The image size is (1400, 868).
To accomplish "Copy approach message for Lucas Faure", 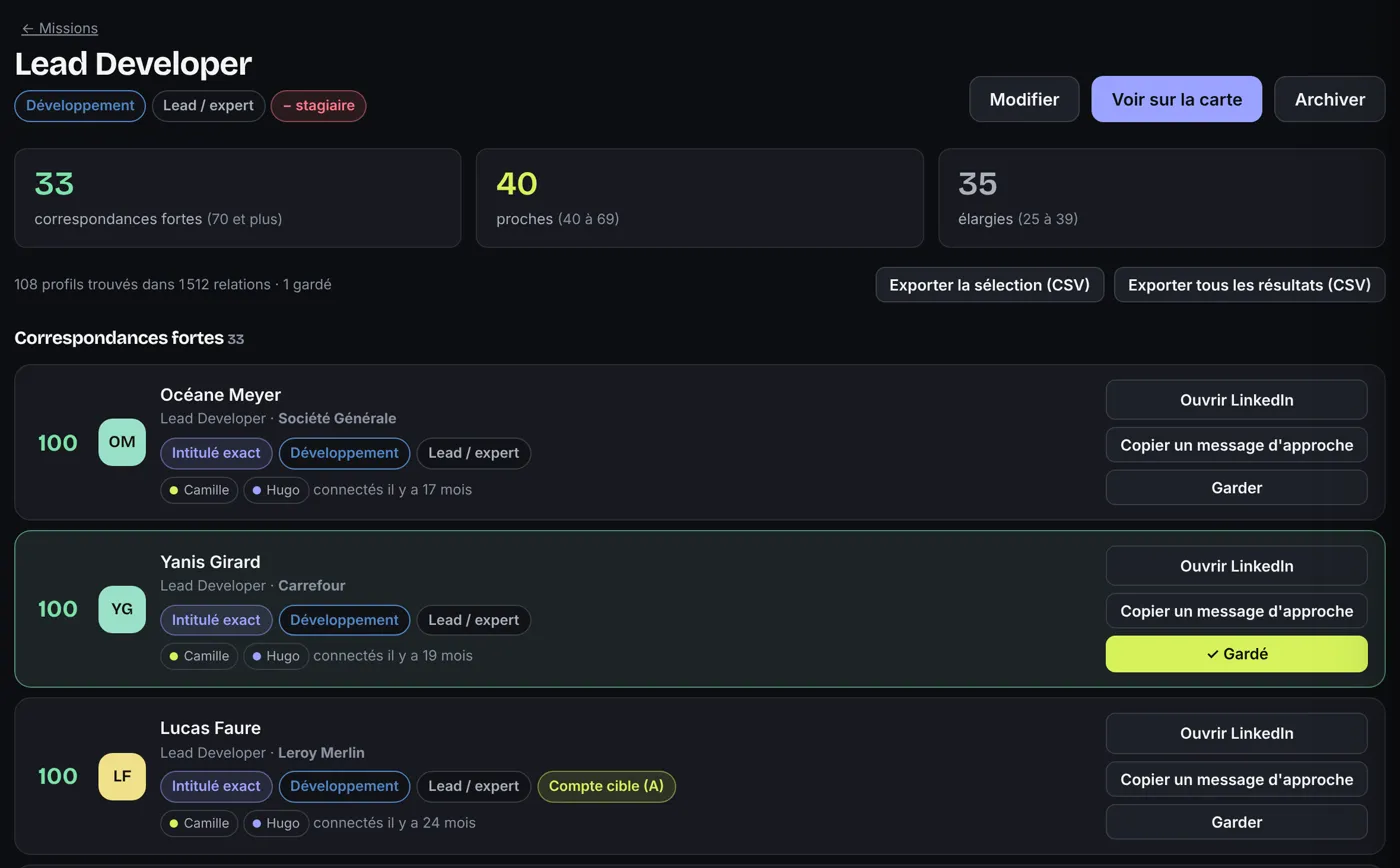I will click(x=1236, y=779).
